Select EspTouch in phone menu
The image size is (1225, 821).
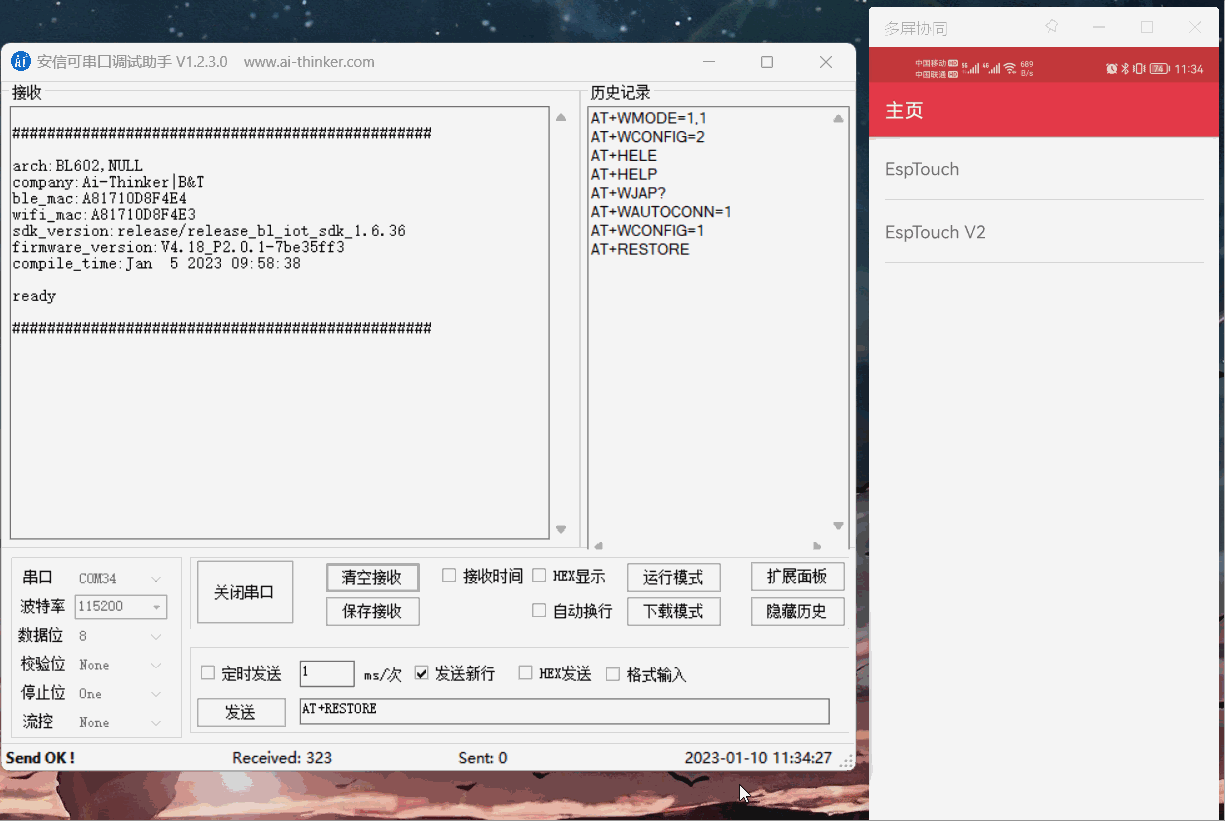pos(1044,169)
